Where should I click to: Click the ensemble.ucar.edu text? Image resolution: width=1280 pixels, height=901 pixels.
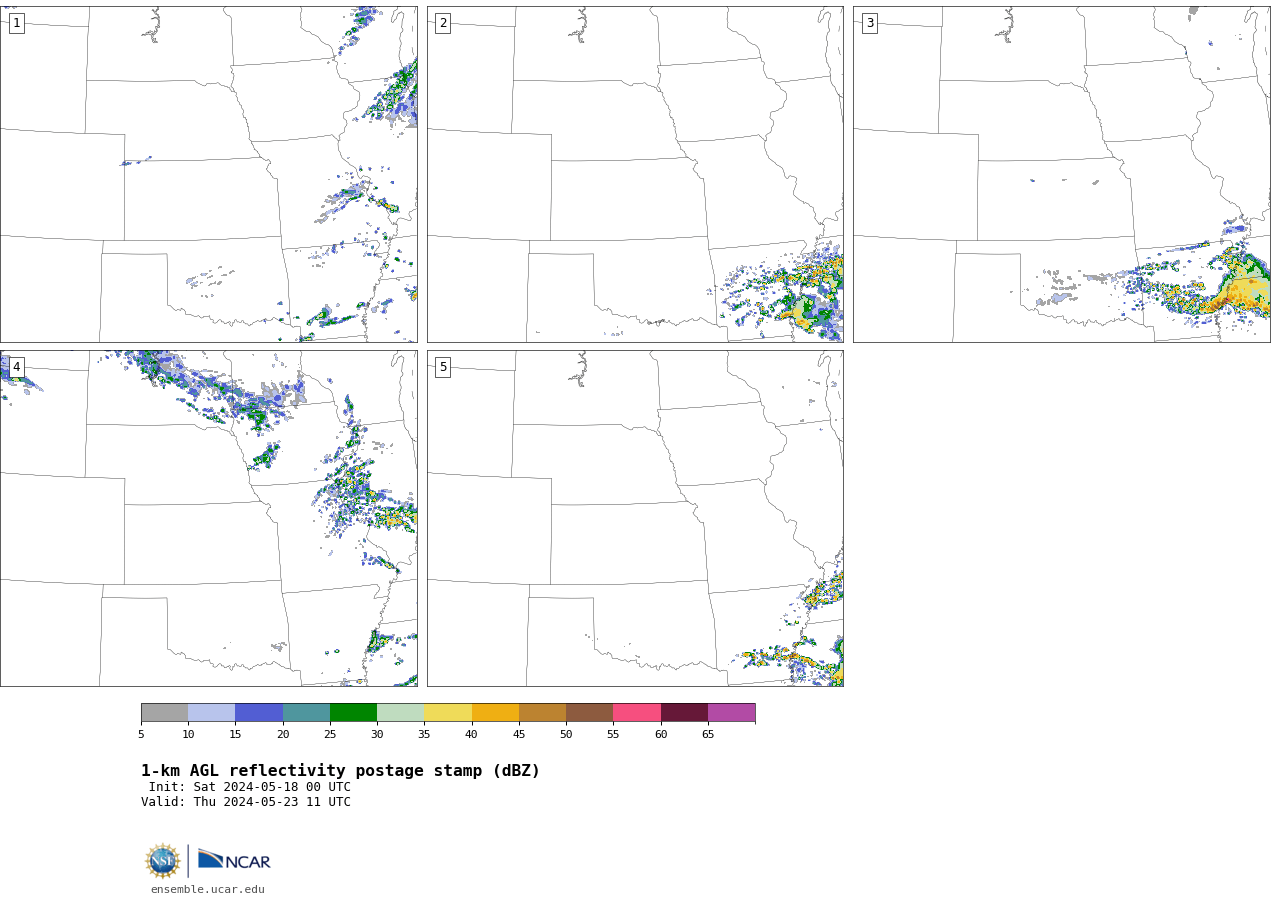(208, 889)
